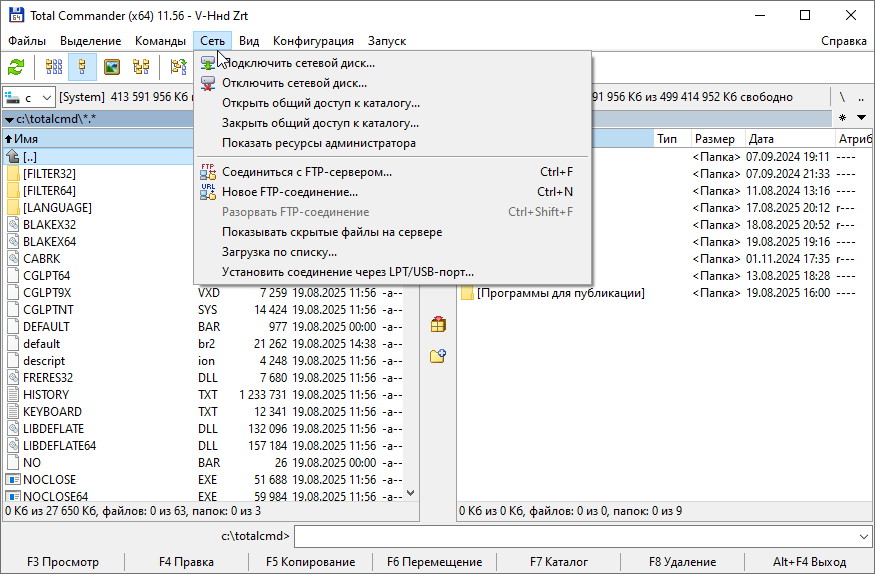
Task: Click the URL new FTP connection icon
Action: pos(208,192)
